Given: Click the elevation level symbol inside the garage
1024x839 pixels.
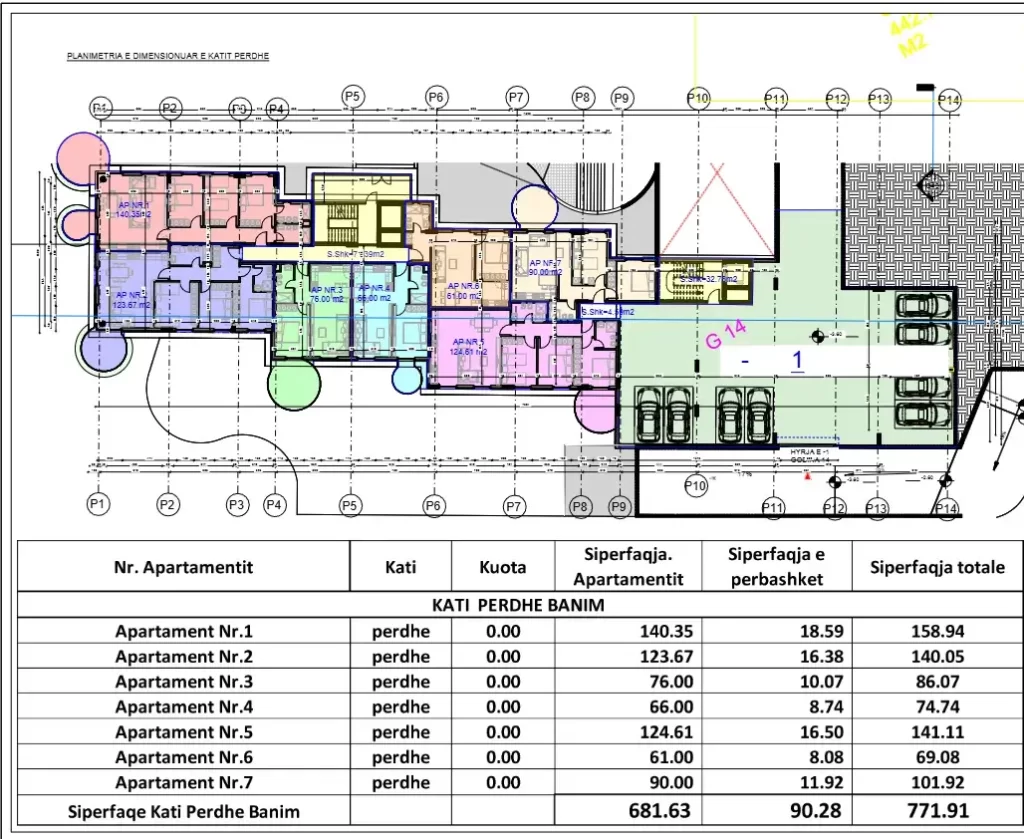Looking at the screenshot, I should (818, 336).
